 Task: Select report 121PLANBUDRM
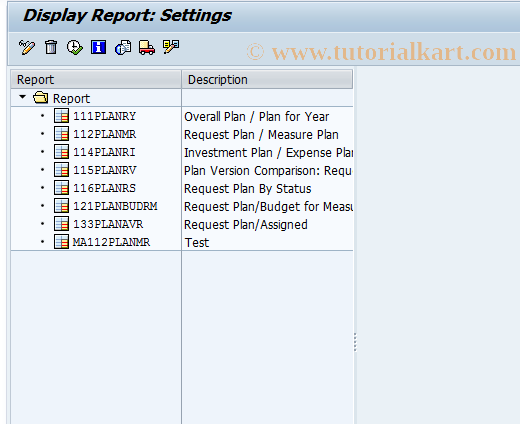tap(115, 206)
